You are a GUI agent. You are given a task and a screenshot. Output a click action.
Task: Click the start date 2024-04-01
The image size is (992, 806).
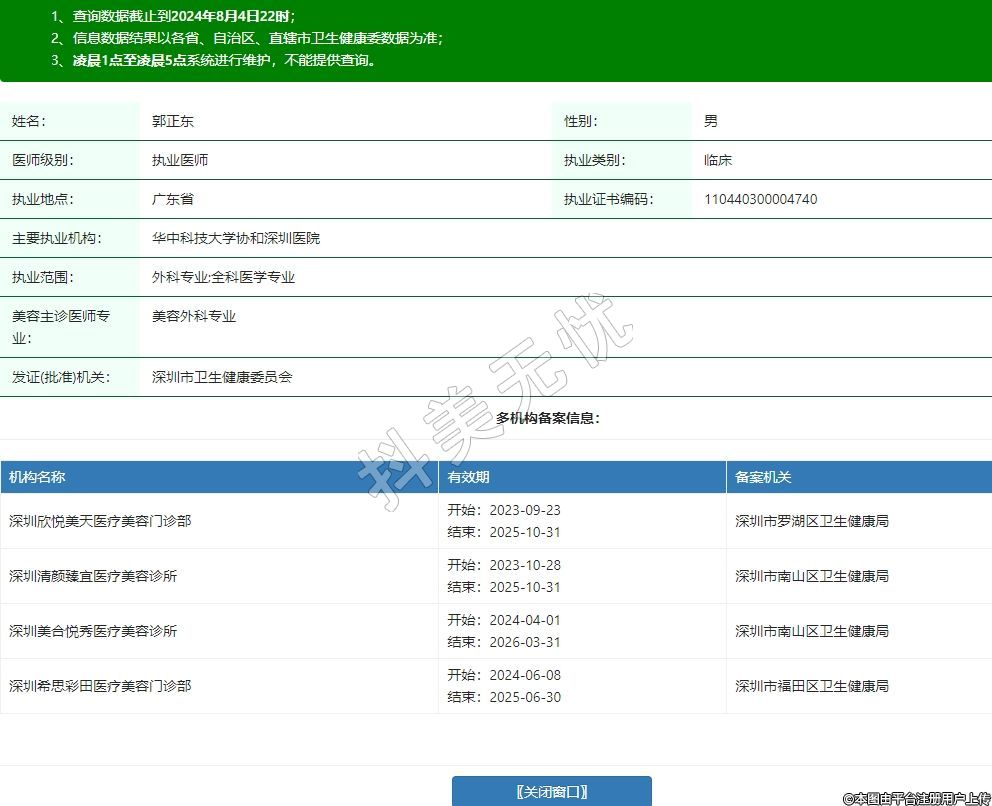click(525, 620)
